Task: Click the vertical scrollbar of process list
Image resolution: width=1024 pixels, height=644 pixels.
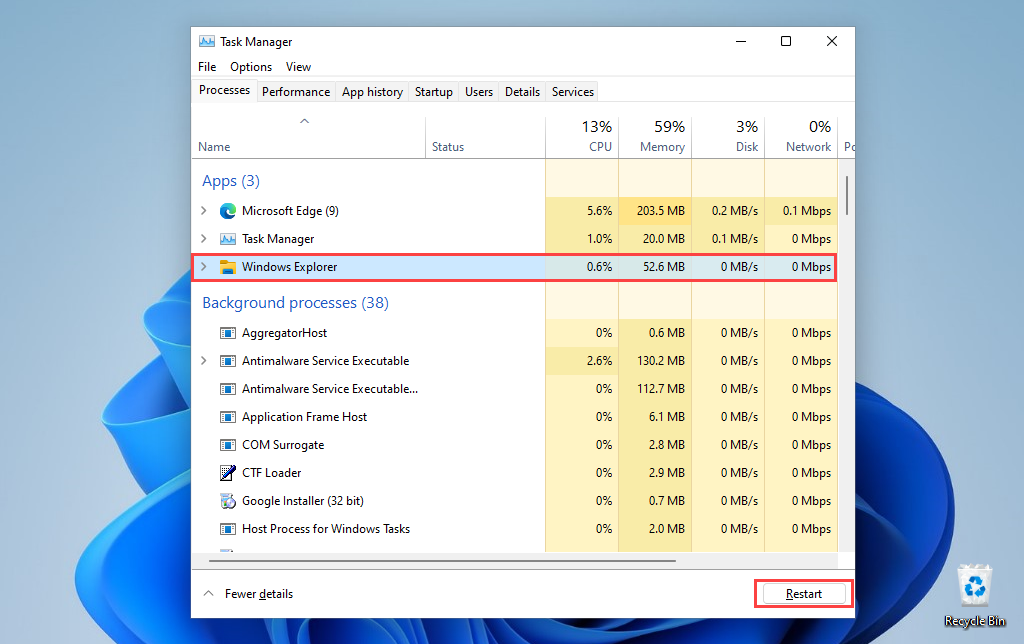Action: click(847, 195)
